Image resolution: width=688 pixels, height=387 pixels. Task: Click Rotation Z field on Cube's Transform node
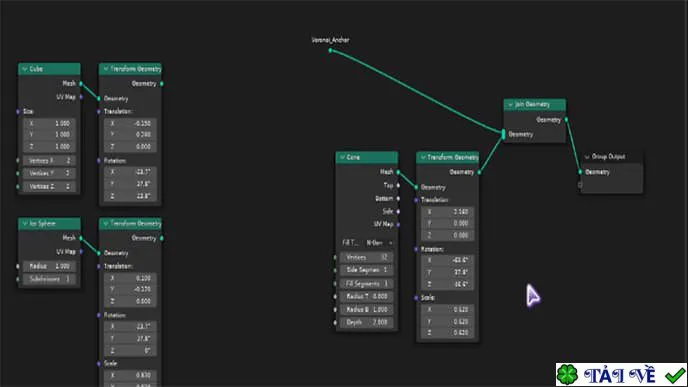coord(130,196)
